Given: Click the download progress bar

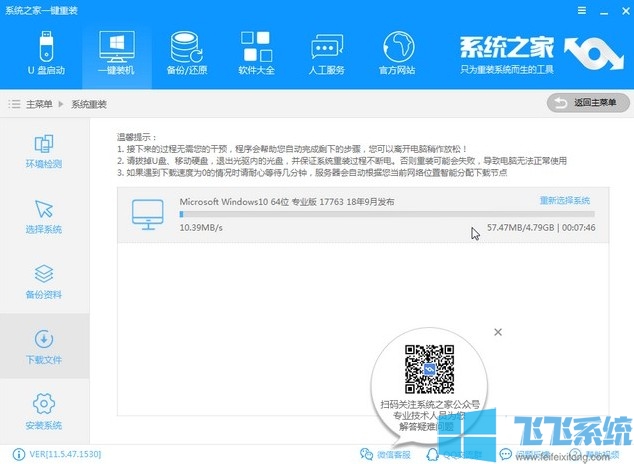Looking at the screenshot, I should click(387, 214).
